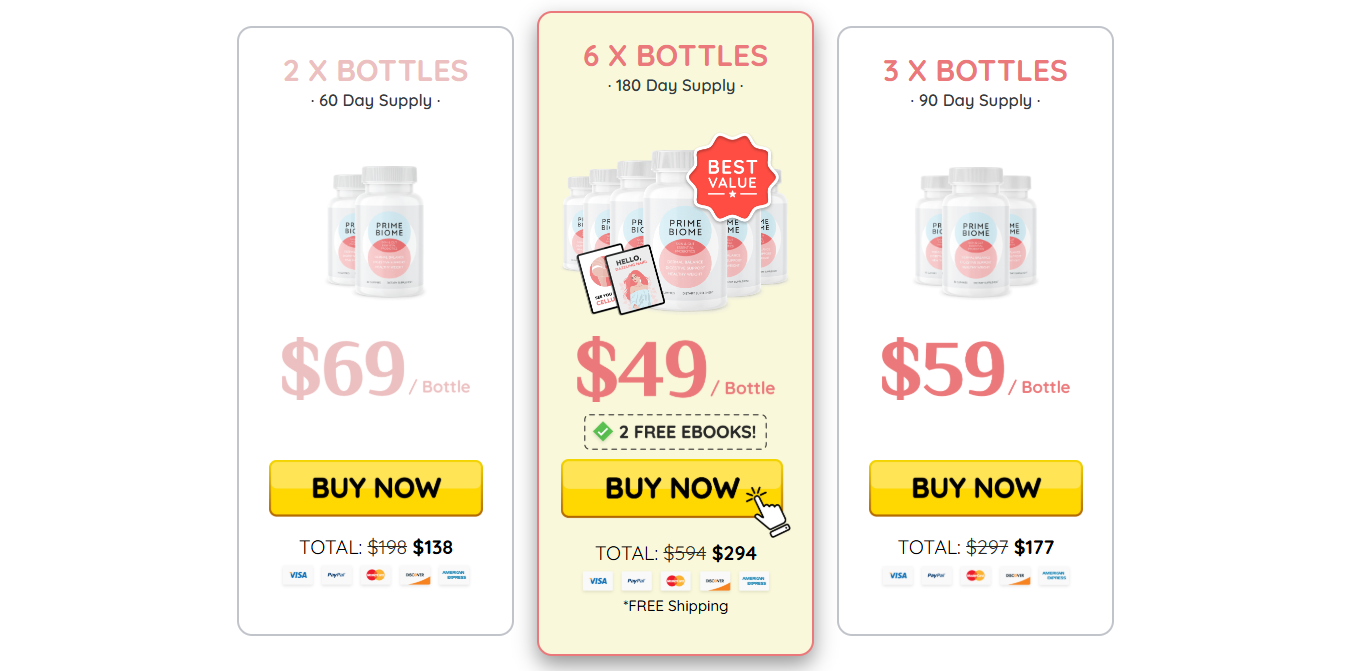The height and width of the screenshot is (671, 1347).
Task: Buy the 6 bottles package now
Action: tap(672, 488)
